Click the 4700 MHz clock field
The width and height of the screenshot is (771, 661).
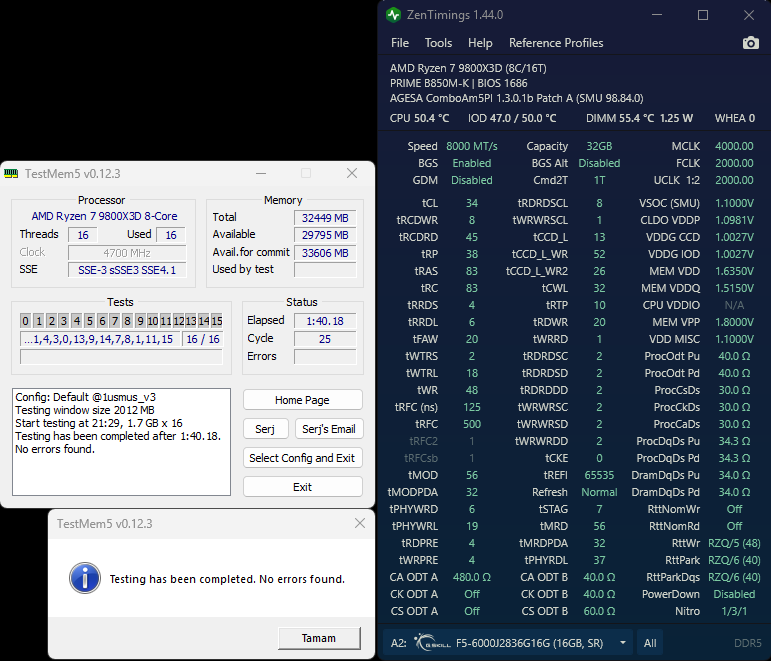pos(127,253)
